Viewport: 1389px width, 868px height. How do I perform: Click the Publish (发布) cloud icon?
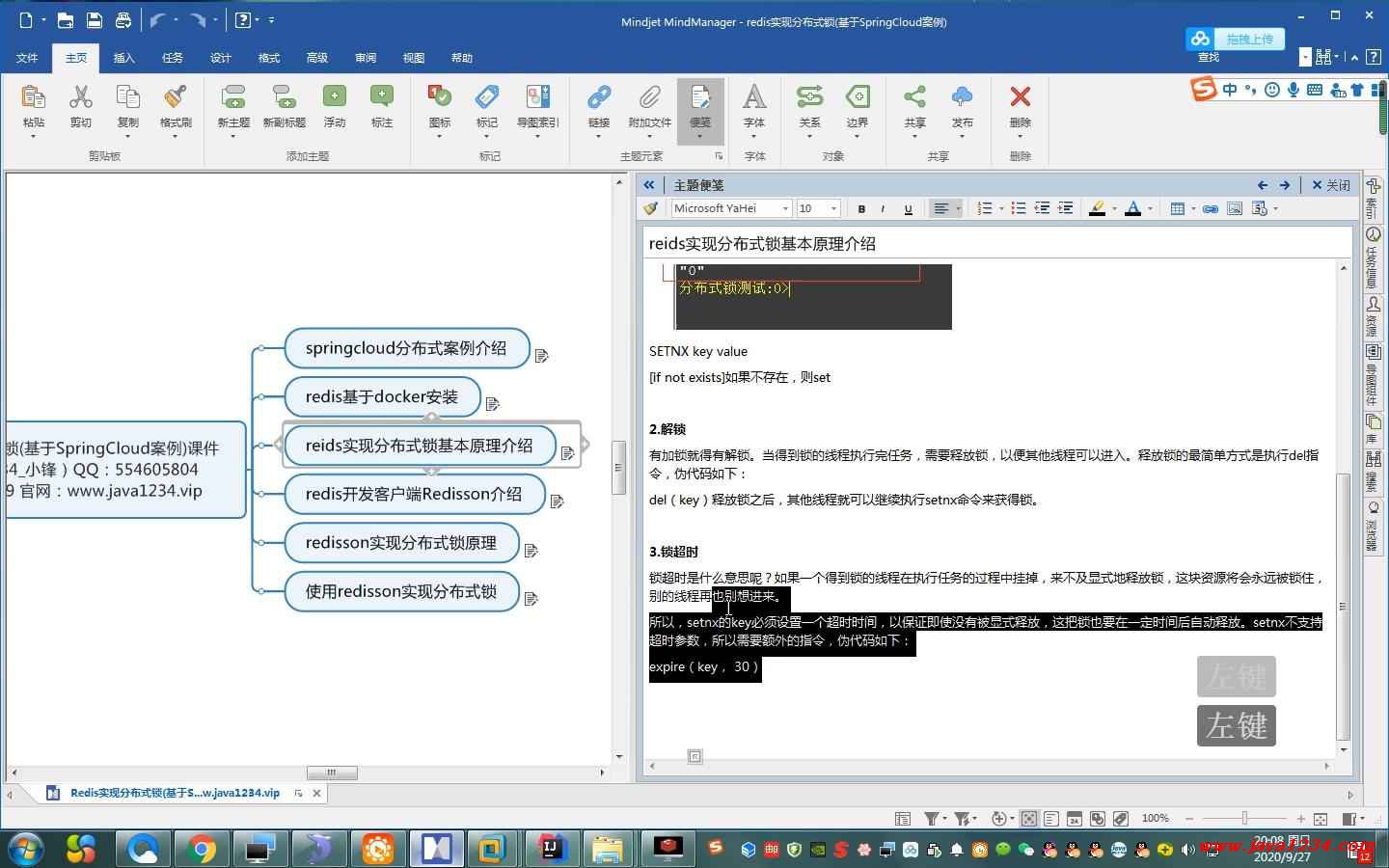(962, 97)
